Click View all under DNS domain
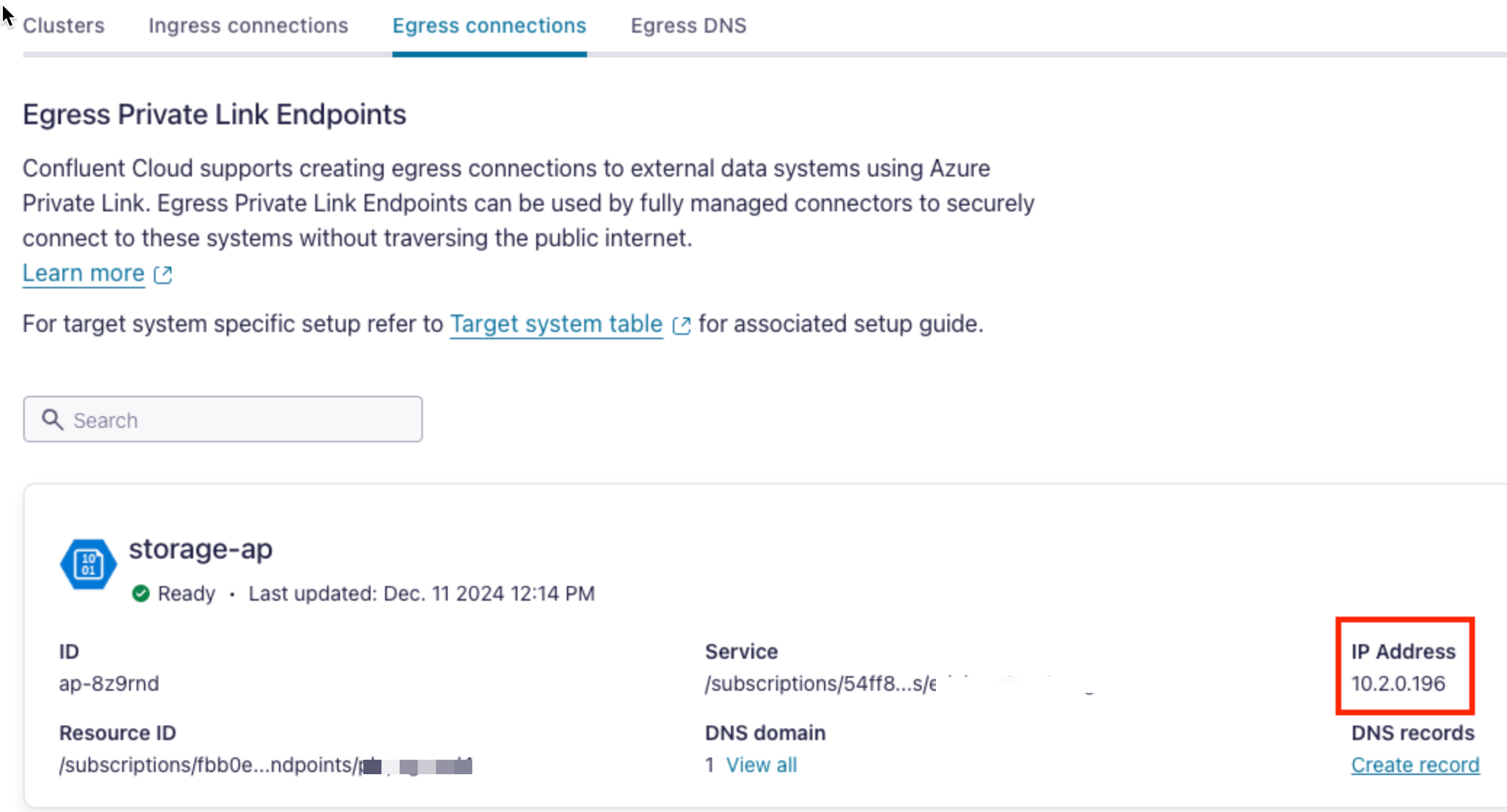 pyautogui.click(x=761, y=764)
